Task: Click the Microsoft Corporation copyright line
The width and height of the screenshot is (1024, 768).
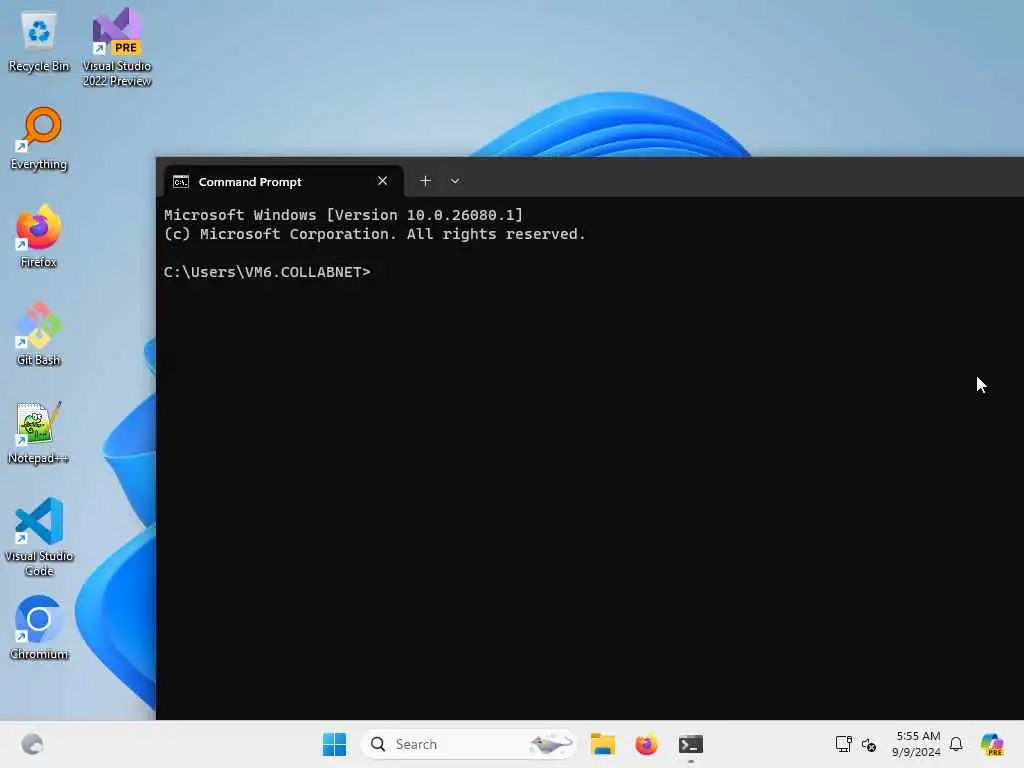Action: coord(375,234)
